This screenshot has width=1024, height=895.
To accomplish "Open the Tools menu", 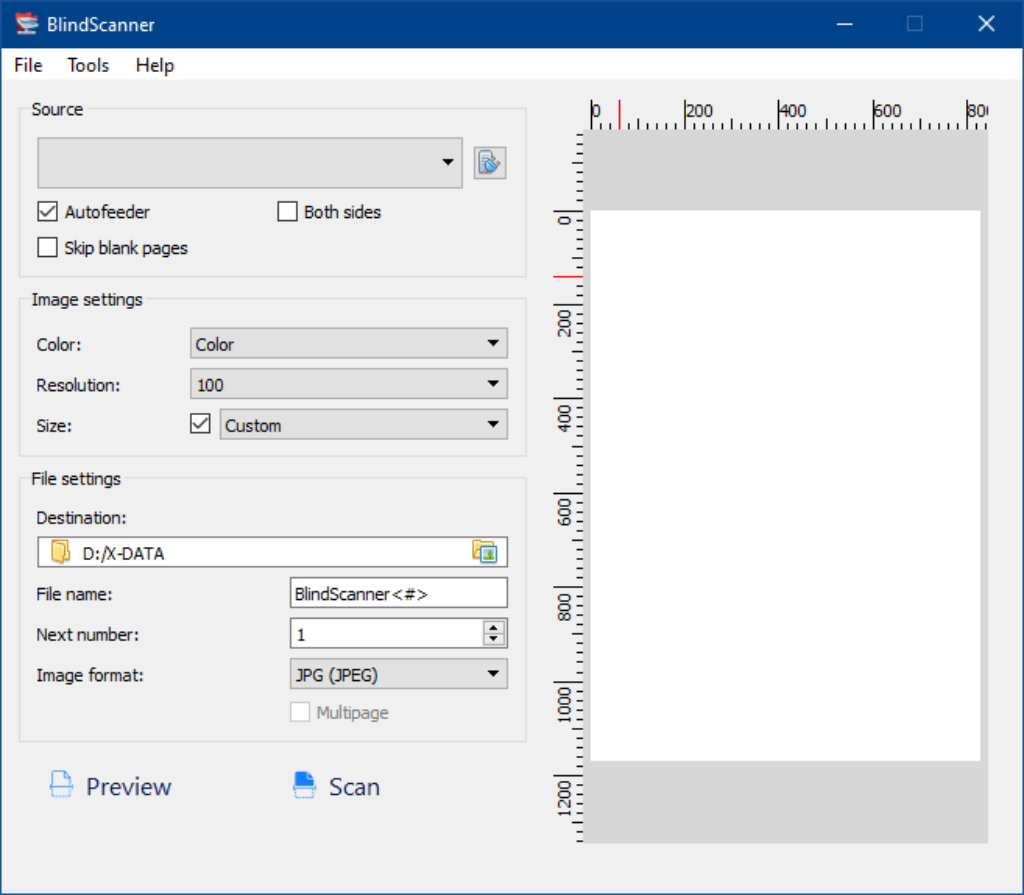I will (x=88, y=65).
